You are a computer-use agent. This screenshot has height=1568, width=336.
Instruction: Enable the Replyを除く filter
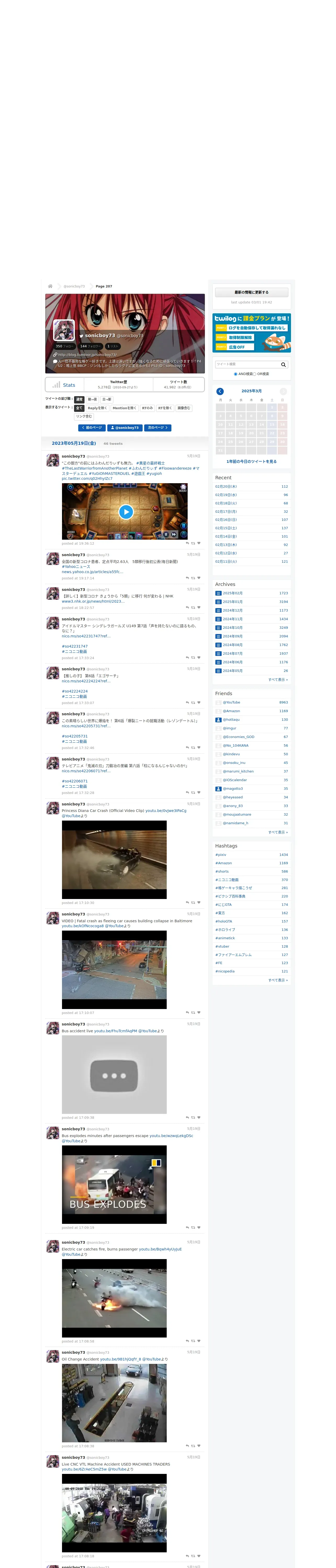coord(97,408)
